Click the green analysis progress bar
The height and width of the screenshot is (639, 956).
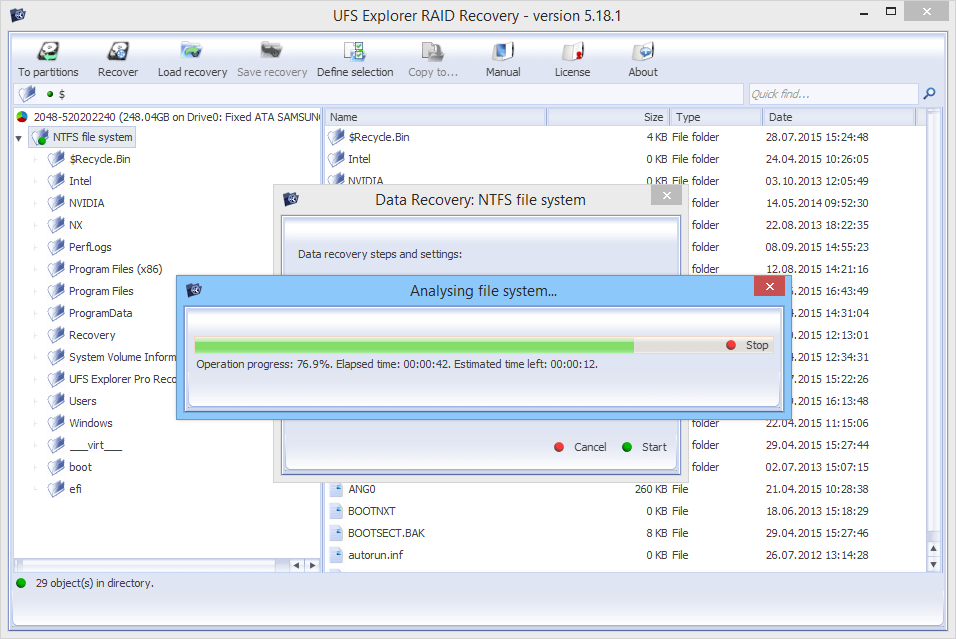point(414,346)
